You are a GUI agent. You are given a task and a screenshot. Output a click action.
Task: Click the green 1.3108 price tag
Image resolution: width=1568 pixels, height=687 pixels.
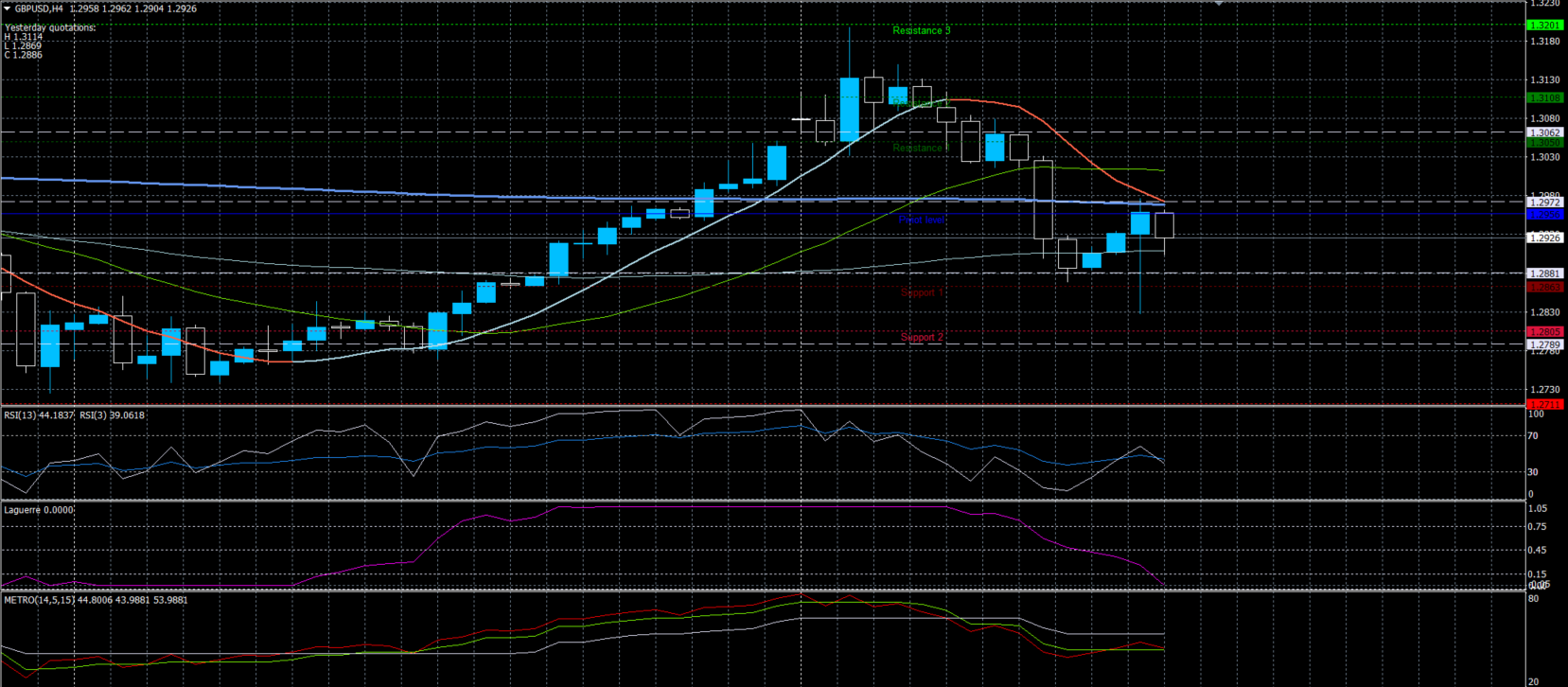[1545, 98]
